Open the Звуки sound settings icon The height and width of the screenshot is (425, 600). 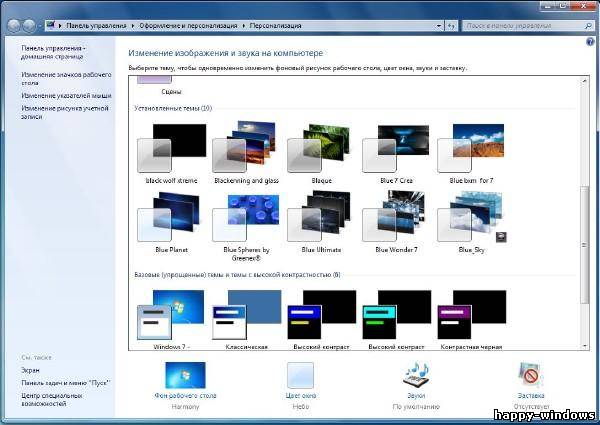pos(416,375)
